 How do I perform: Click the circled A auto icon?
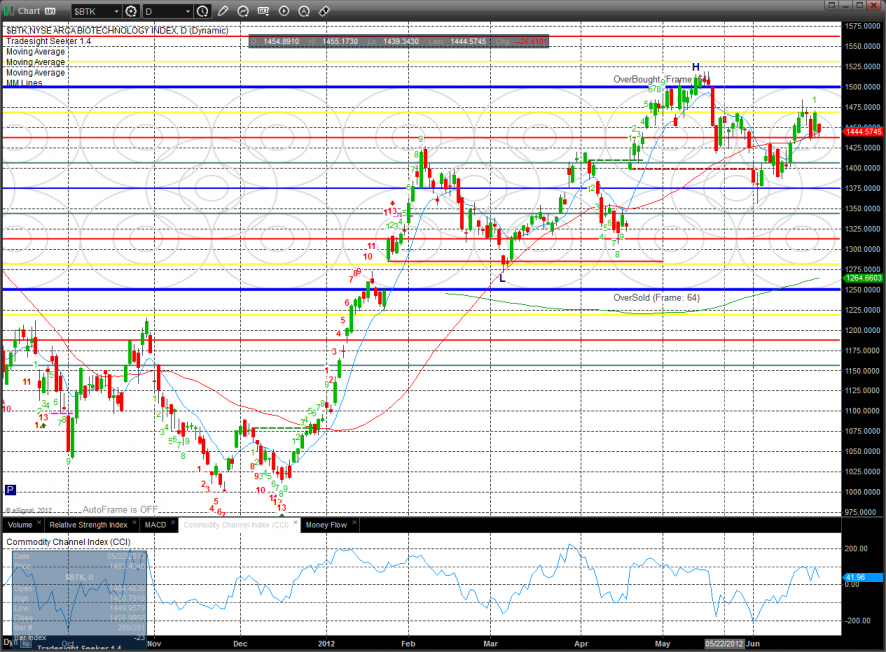tap(304, 11)
